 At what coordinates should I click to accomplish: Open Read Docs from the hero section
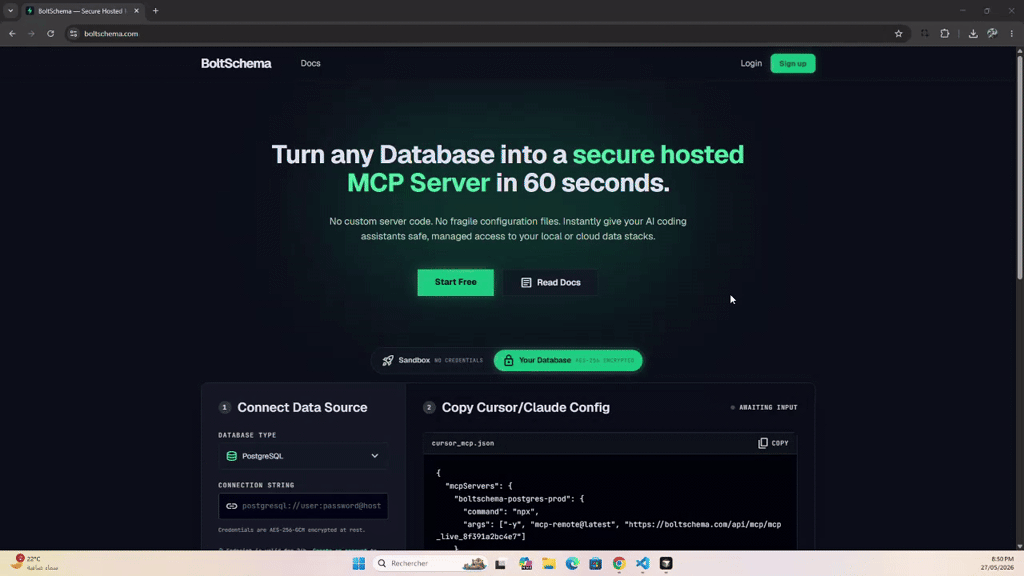[x=551, y=282]
